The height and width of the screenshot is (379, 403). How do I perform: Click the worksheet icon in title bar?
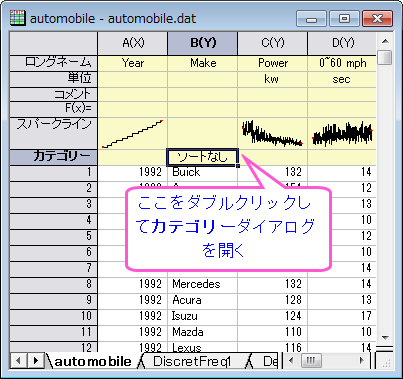(18, 18)
